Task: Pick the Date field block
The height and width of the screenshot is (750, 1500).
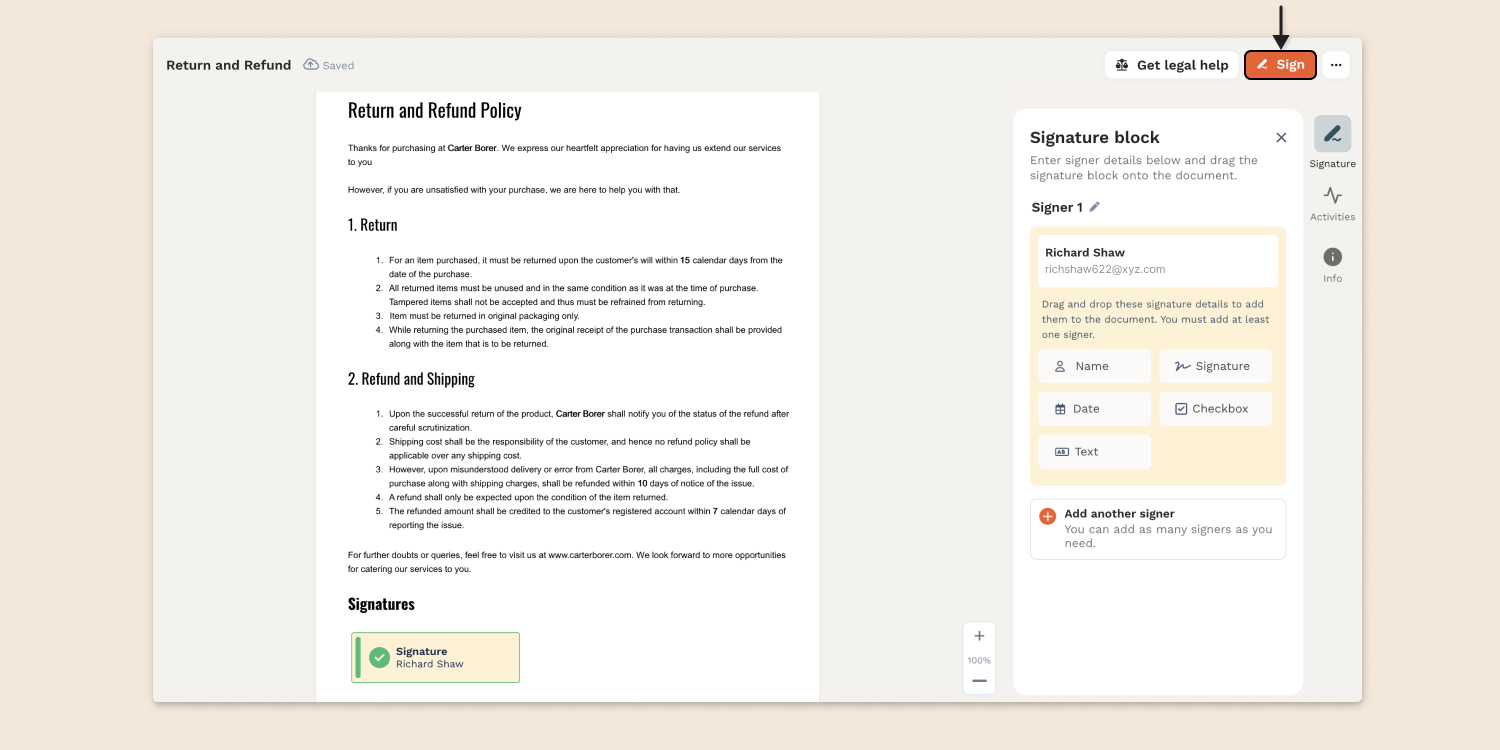Action: (x=1094, y=409)
